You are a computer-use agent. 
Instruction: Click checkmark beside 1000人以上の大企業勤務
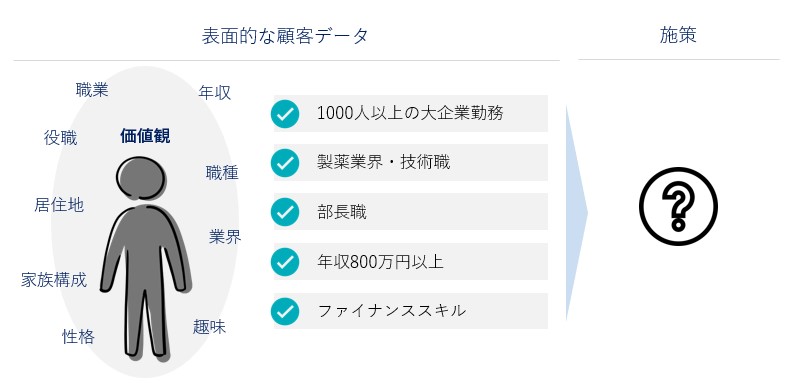[285, 114]
